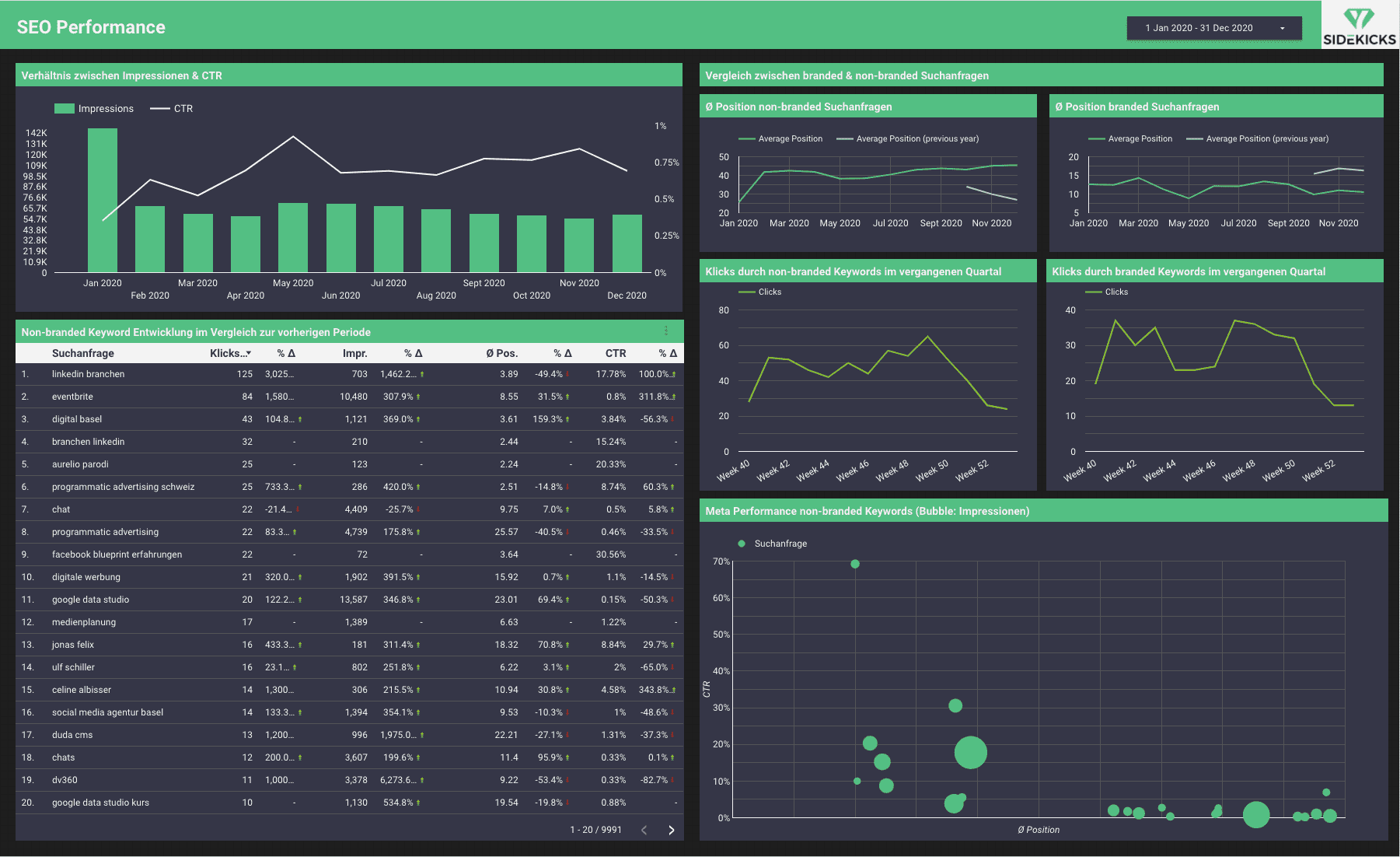Select the largest bubble near 18% CTR
The width and height of the screenshot is (1400, 857).
[970, 753]
